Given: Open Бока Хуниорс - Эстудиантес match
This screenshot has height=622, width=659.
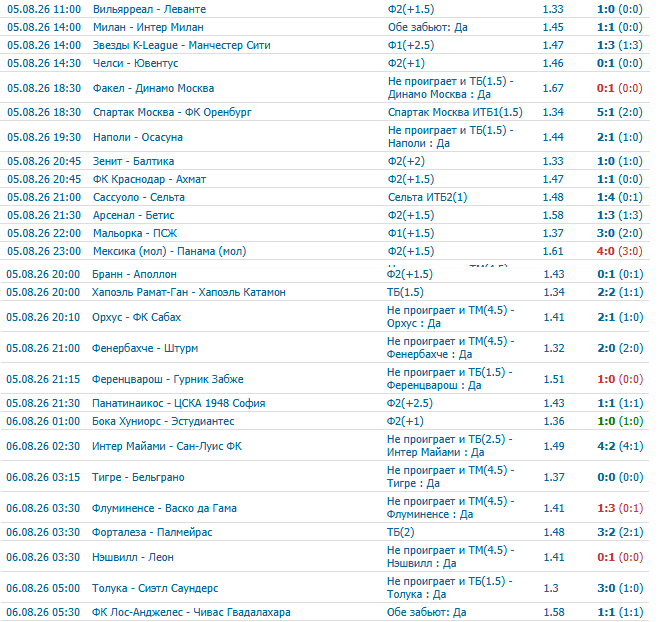Looking at the screenshot, I should coord(163,422).
